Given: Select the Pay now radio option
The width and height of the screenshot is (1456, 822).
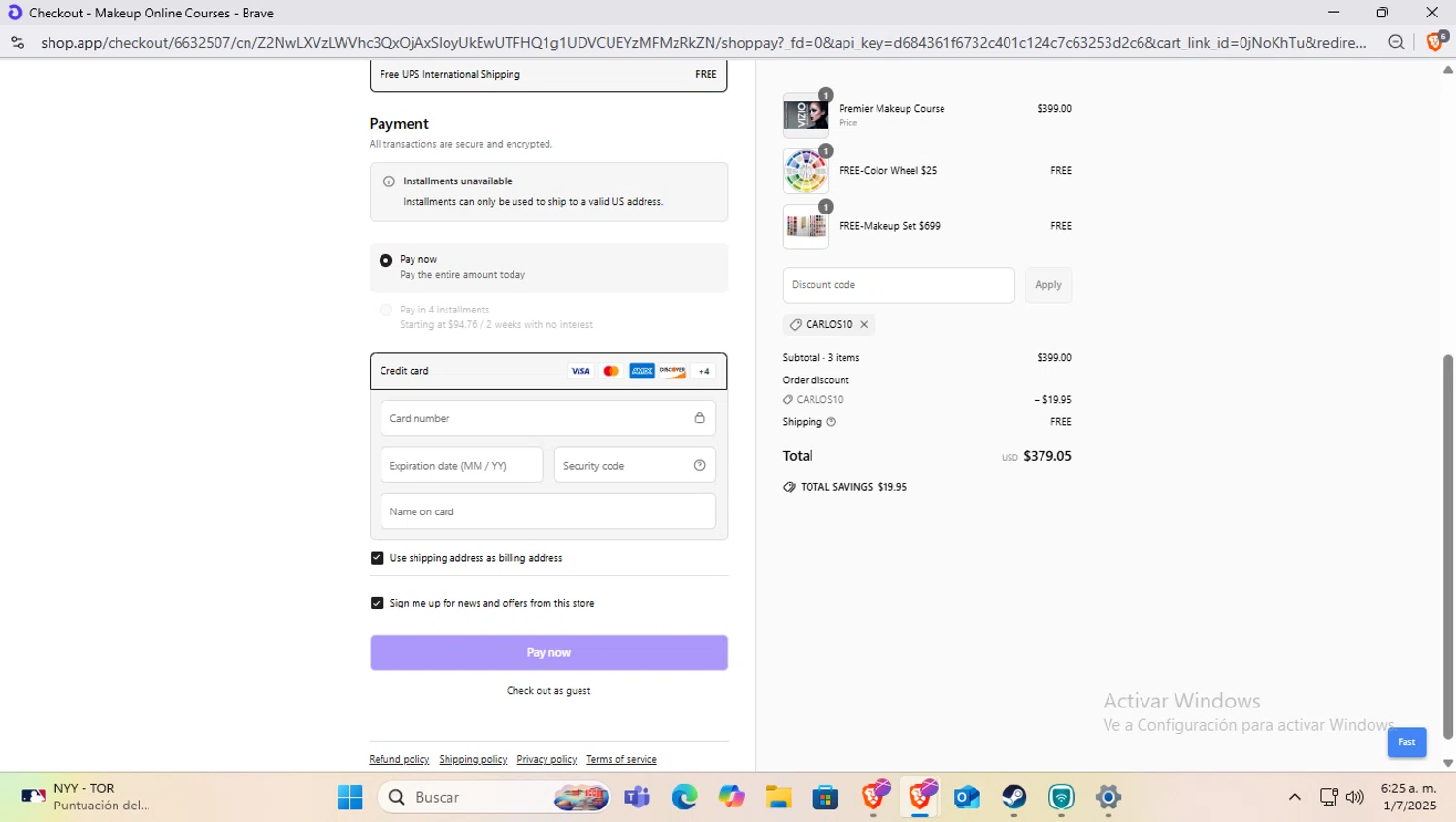Looking at the screenshot, I should click(x=386, y=260).
